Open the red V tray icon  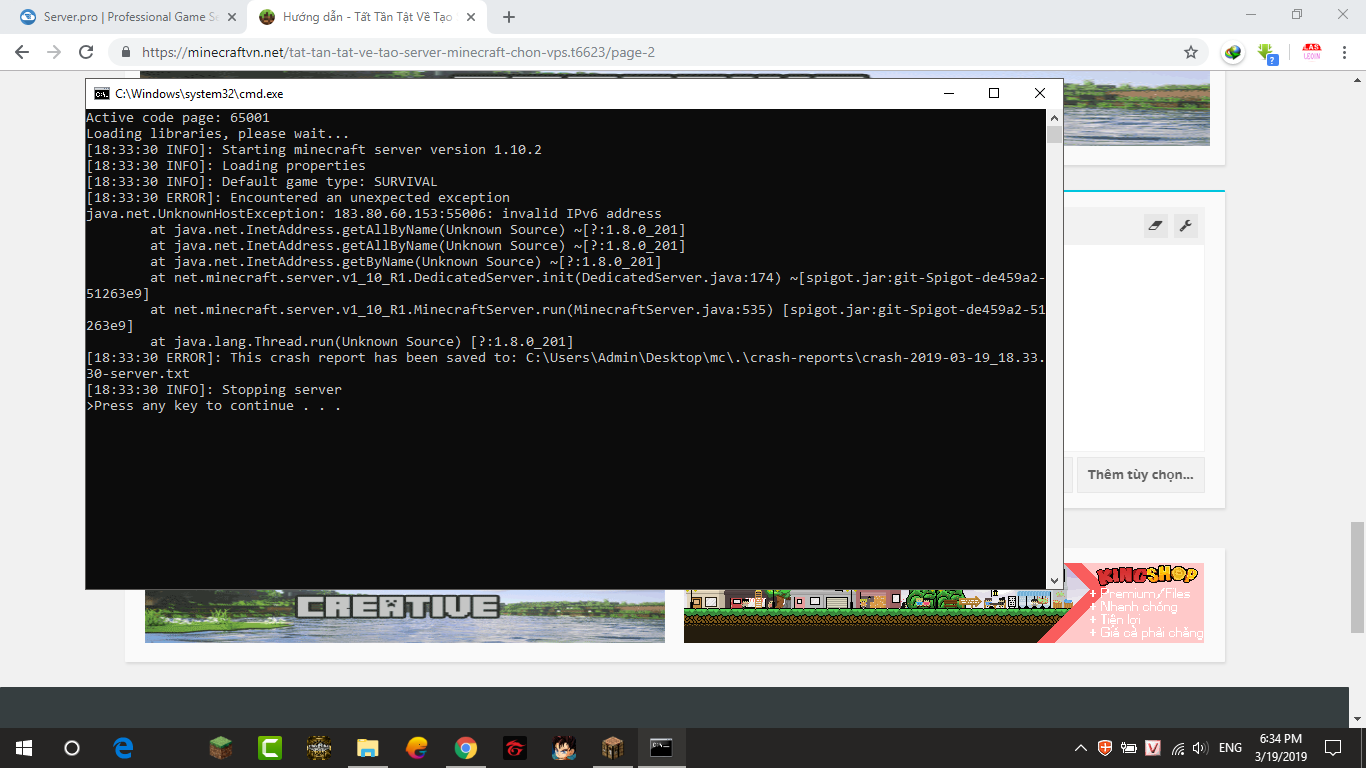(1153, 747)
